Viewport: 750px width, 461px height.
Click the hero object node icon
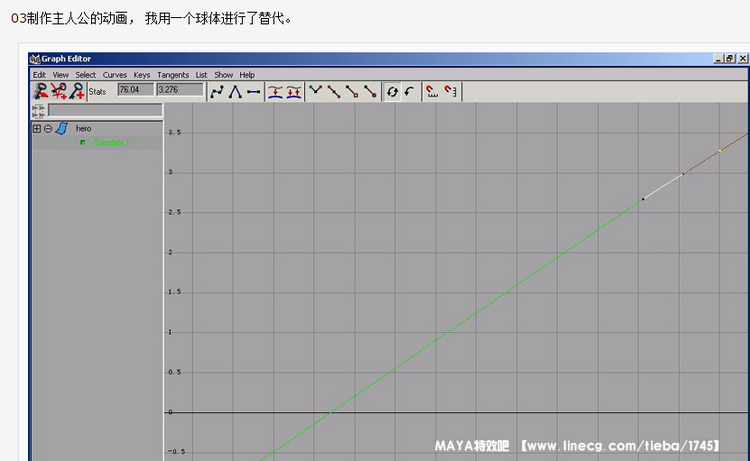(x=62, y=129)
